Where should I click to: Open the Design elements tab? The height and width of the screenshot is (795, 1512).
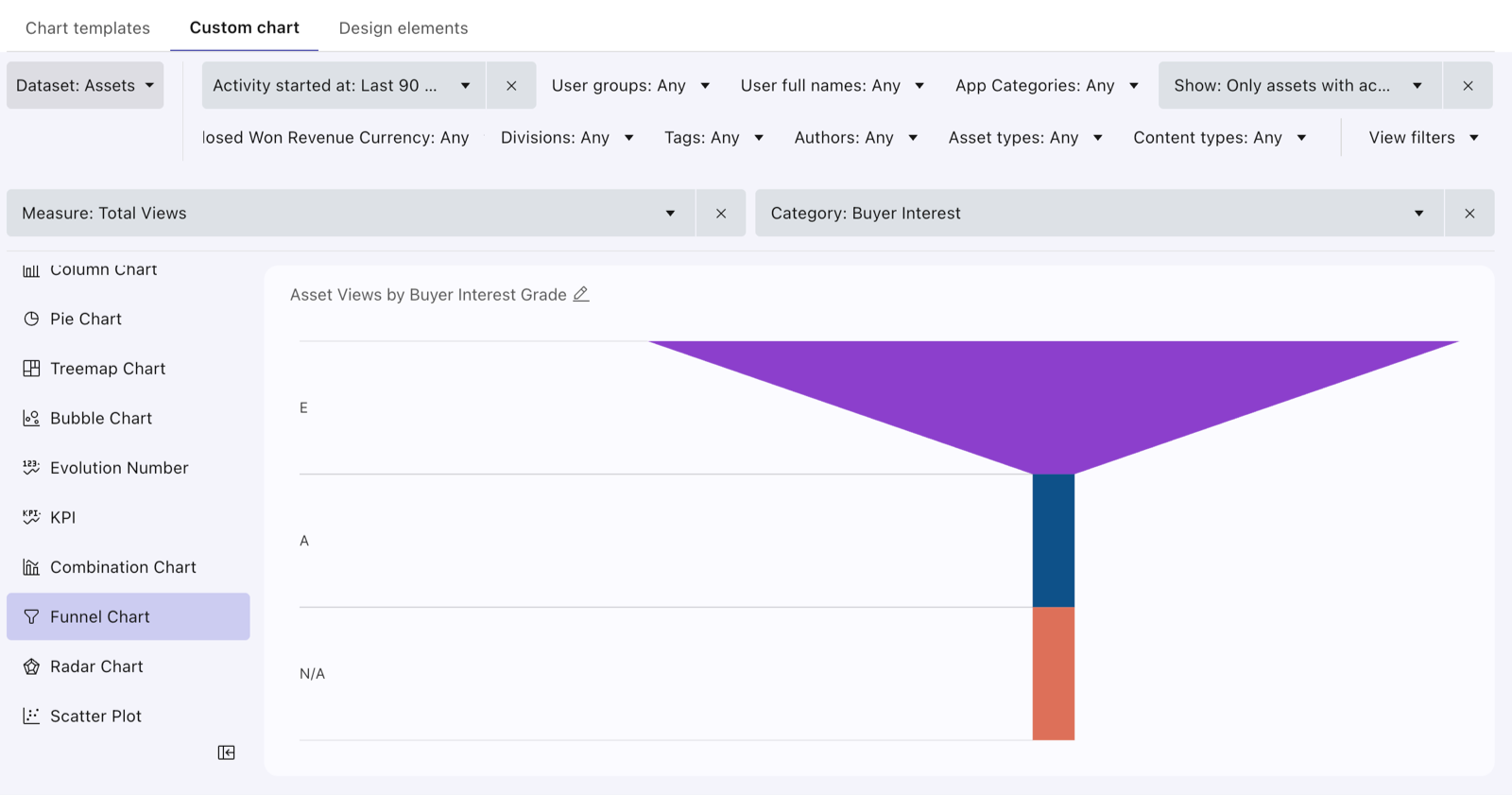coord(404,28)
